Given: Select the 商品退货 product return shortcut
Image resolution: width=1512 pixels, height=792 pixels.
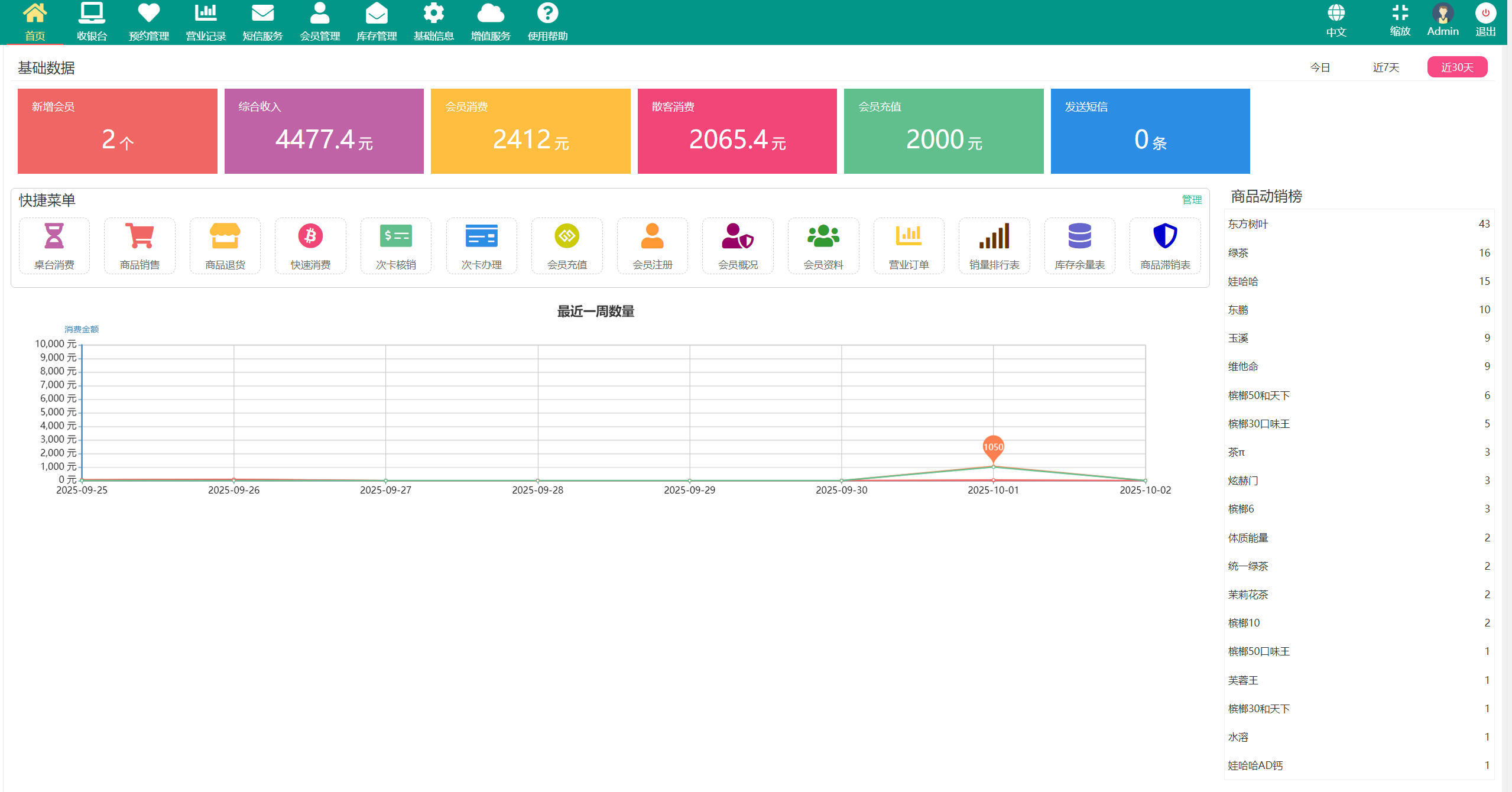Looking at the screenshot, I should pos(225,245).
